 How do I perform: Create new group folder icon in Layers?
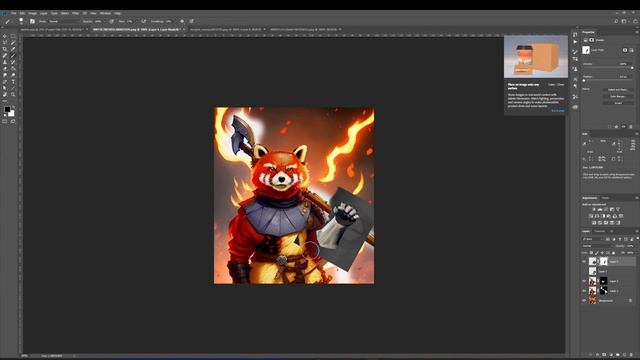pos(618,355)
